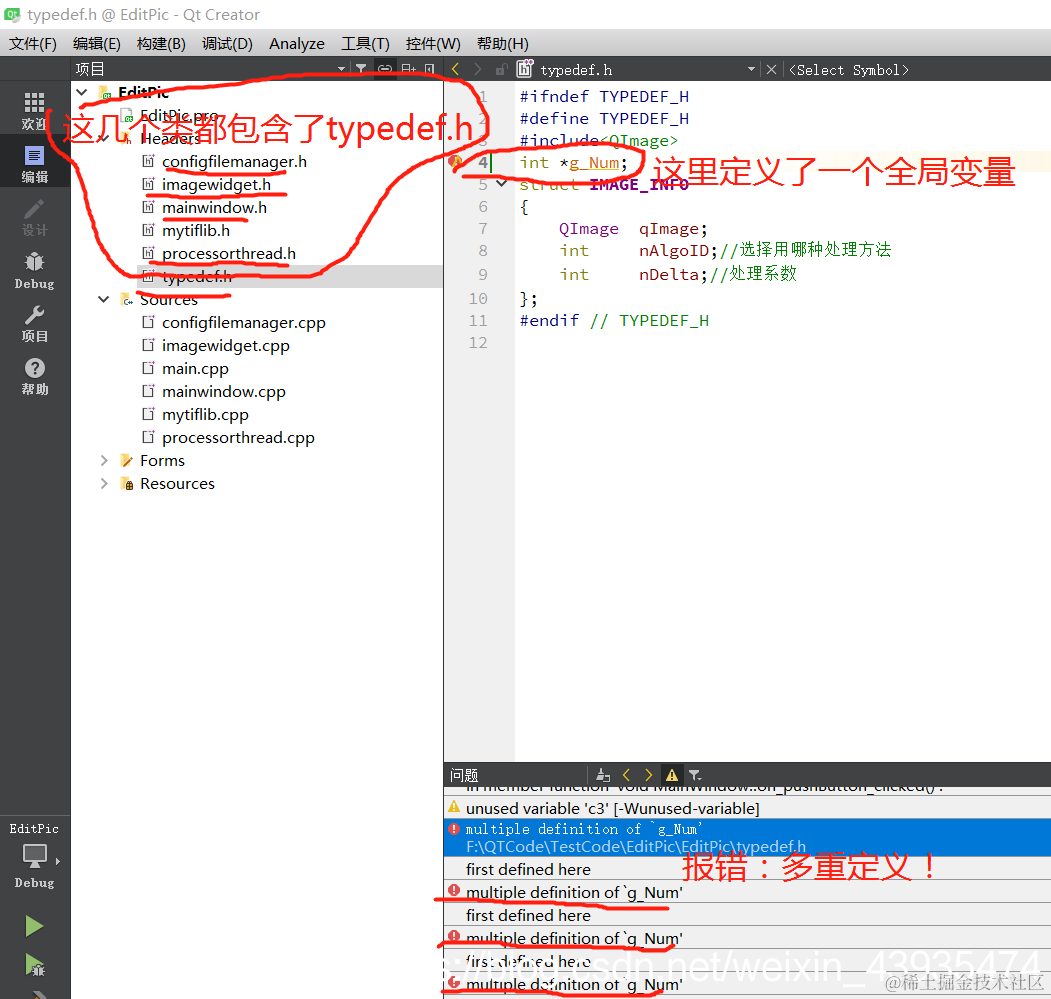Open the 控件(W) menu

tap(433, 44)
